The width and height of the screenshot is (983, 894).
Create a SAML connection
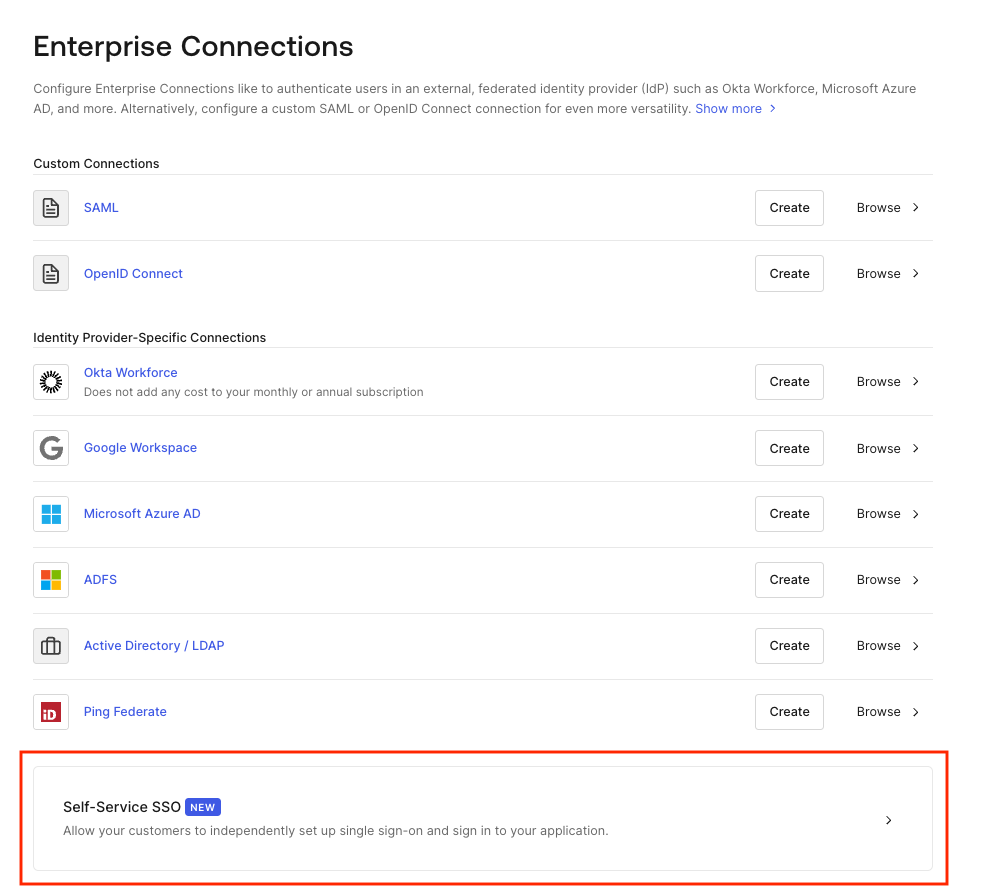[789, 208]
